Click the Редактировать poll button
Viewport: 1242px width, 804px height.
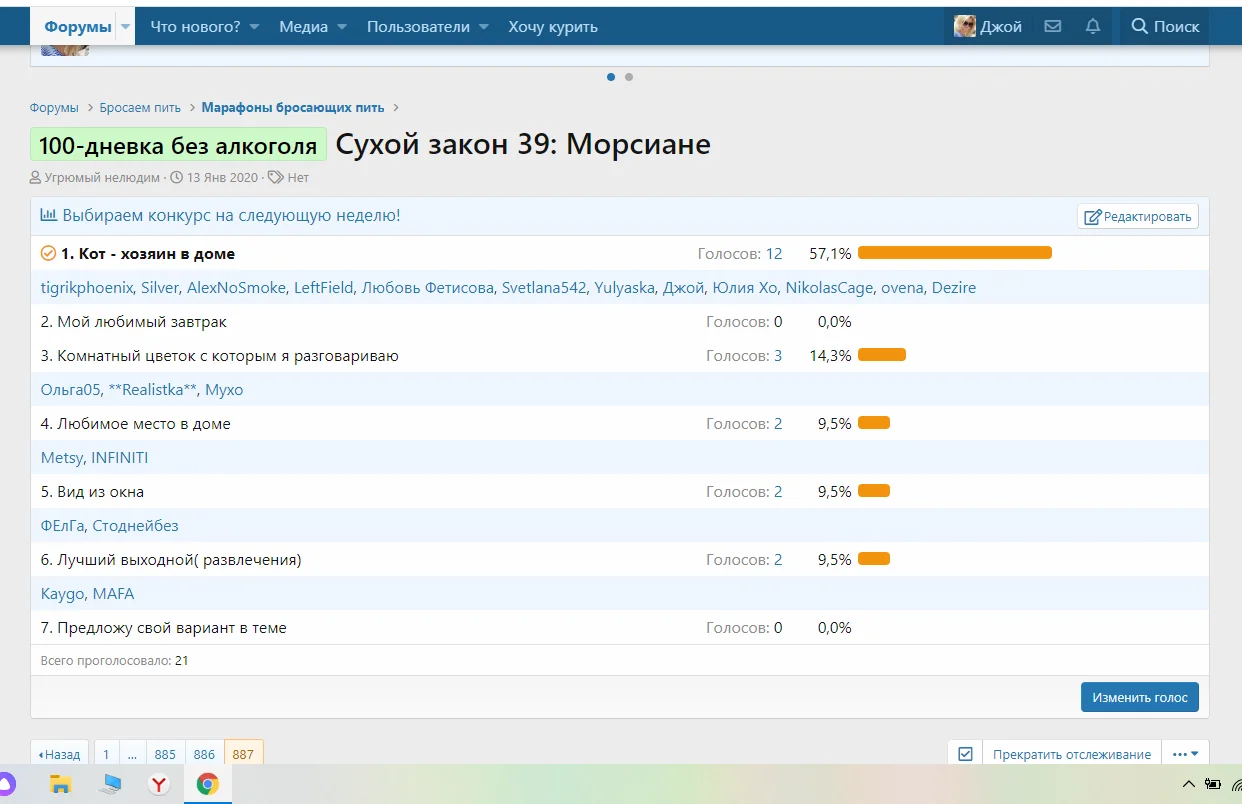point(1137,216)
